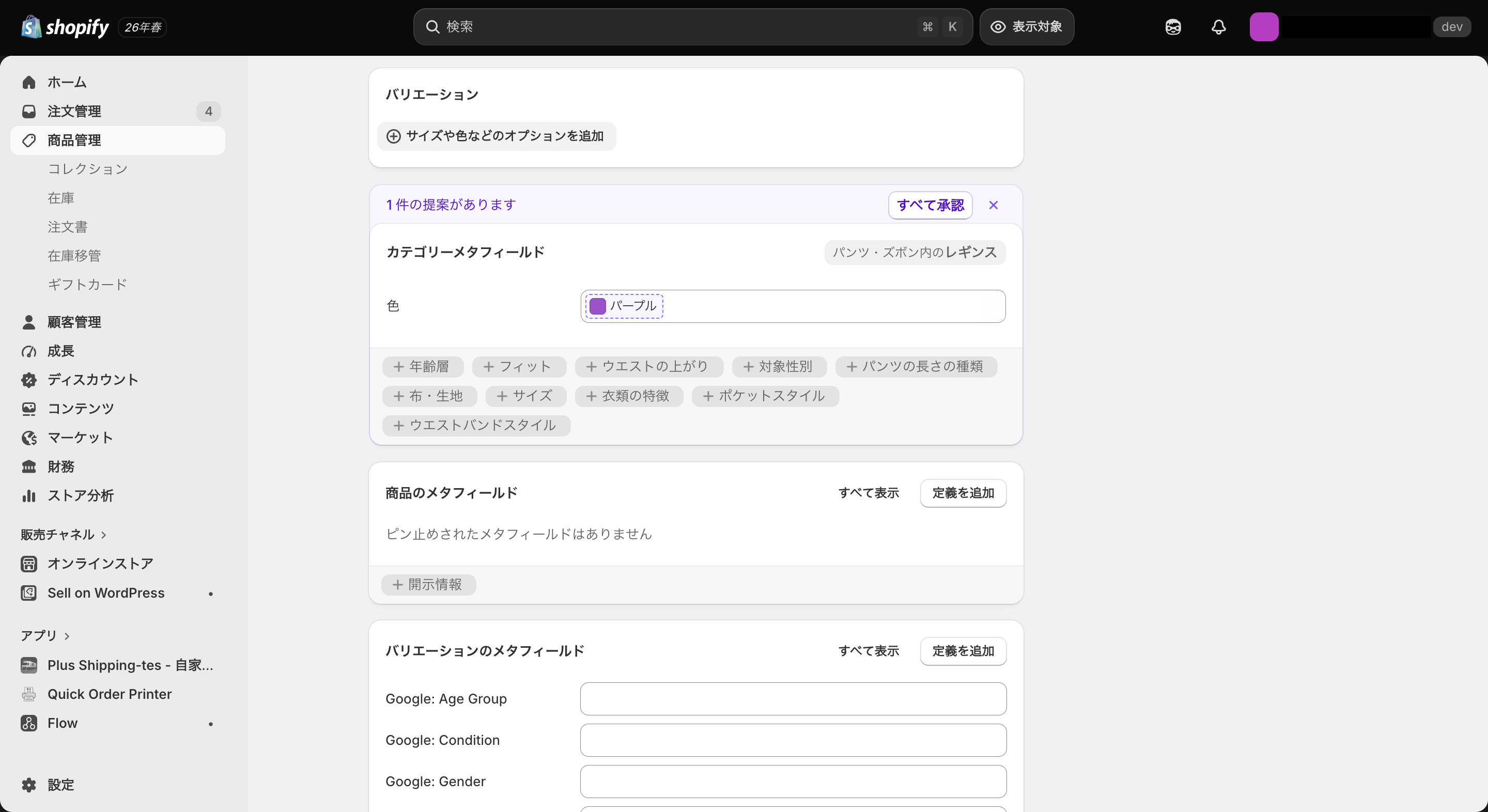The width and height of the screenshot is (1488, 812).
Task: Click the plus-circle icon for adding options
Action: (393, 136)
